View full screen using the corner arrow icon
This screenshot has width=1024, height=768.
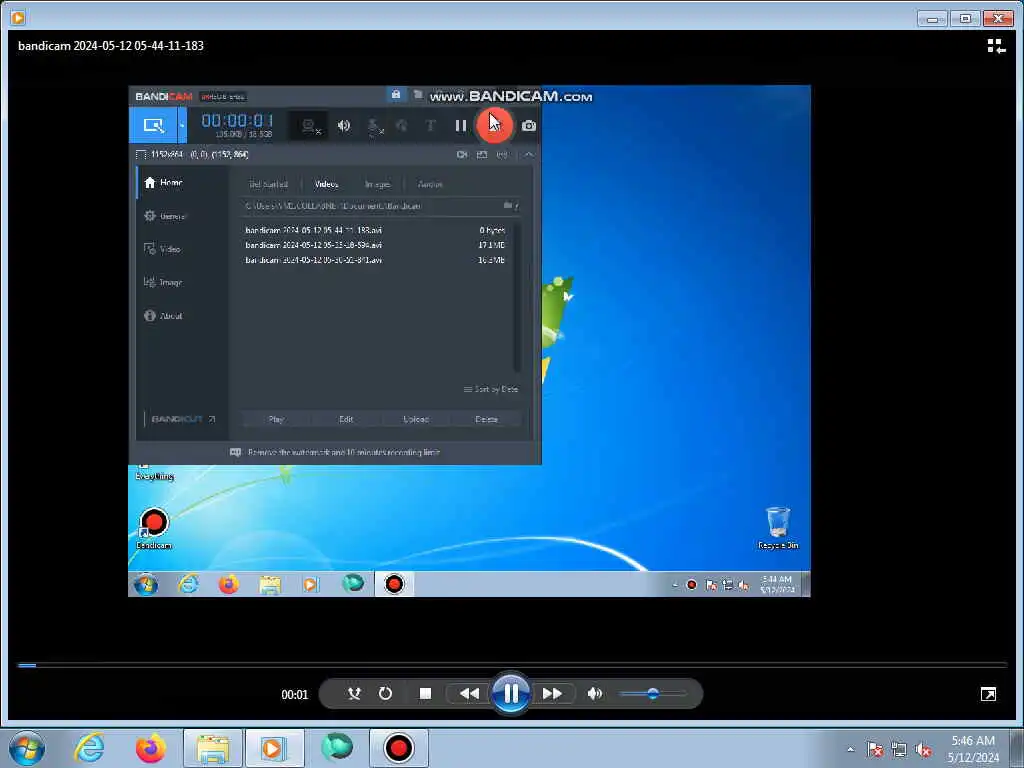(988, 694)
